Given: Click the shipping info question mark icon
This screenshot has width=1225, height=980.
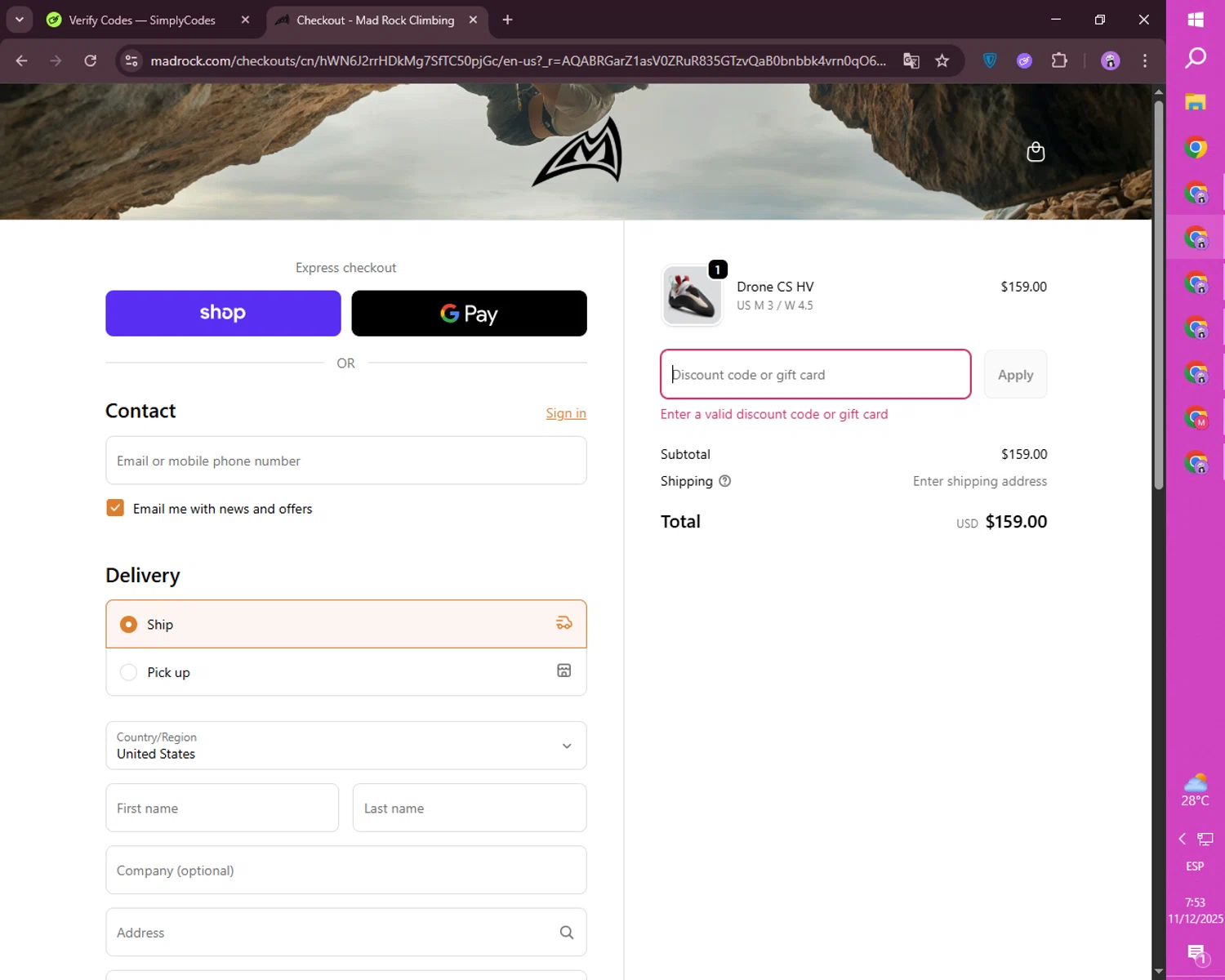Looking at the screenshot, I should 724,481.
